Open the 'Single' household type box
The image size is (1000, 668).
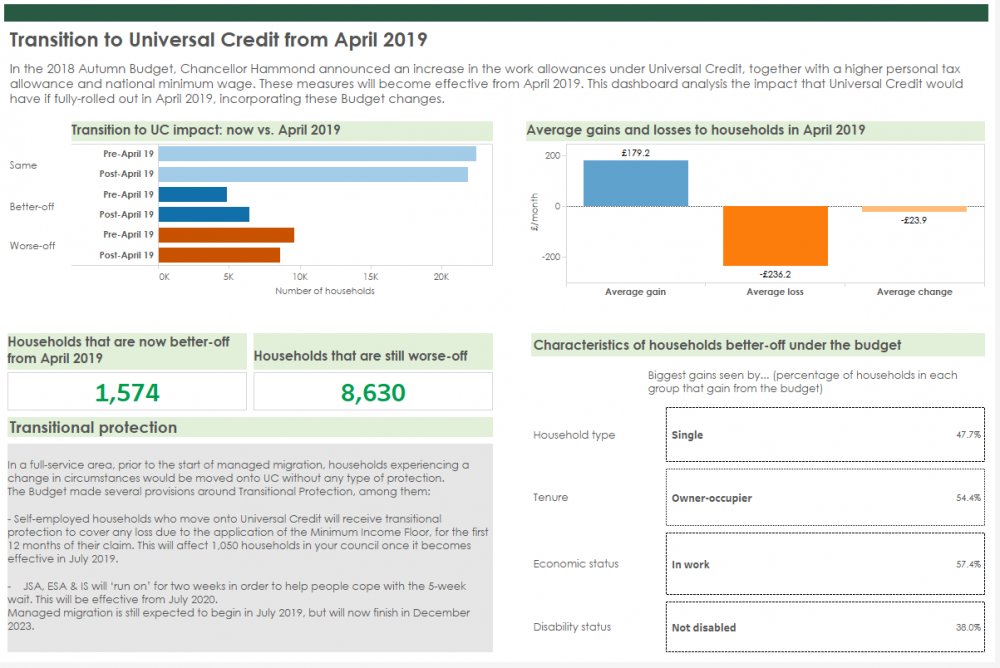825,435
